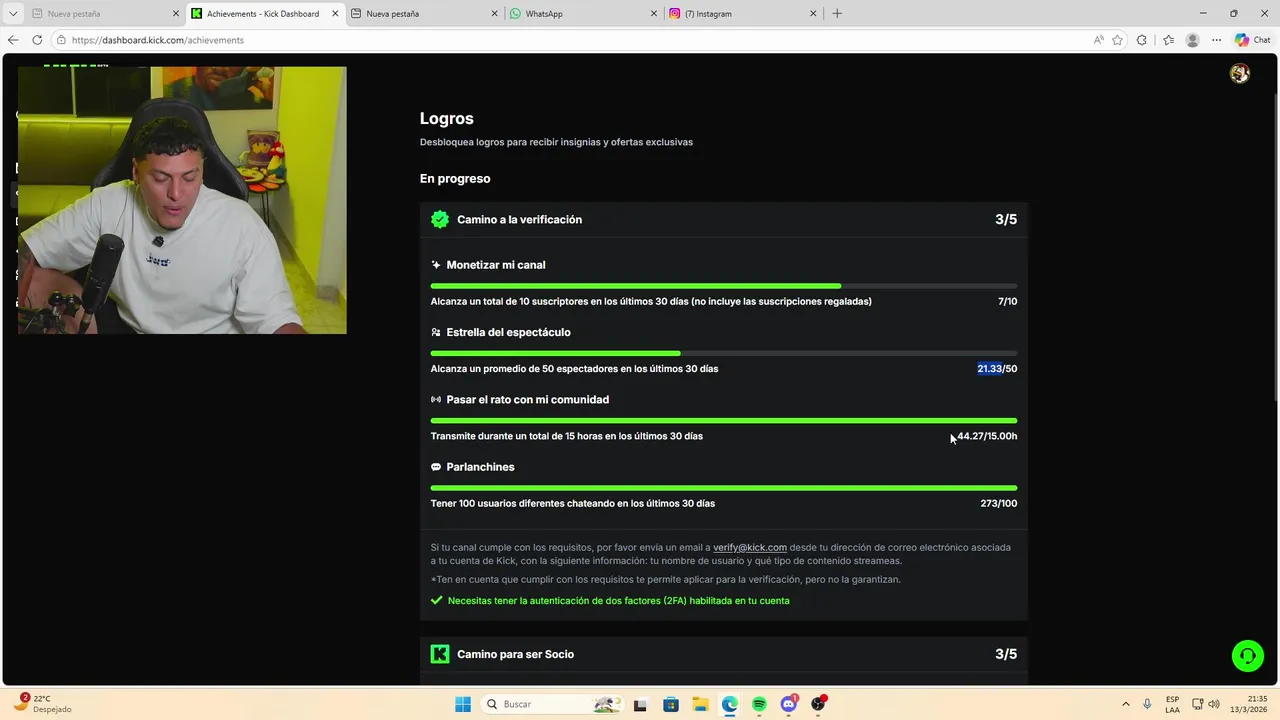Open Spotify from the taskbar
The height and width of the screenshot is (720, 1280).
pyautogui.click(x=759, y=704)
